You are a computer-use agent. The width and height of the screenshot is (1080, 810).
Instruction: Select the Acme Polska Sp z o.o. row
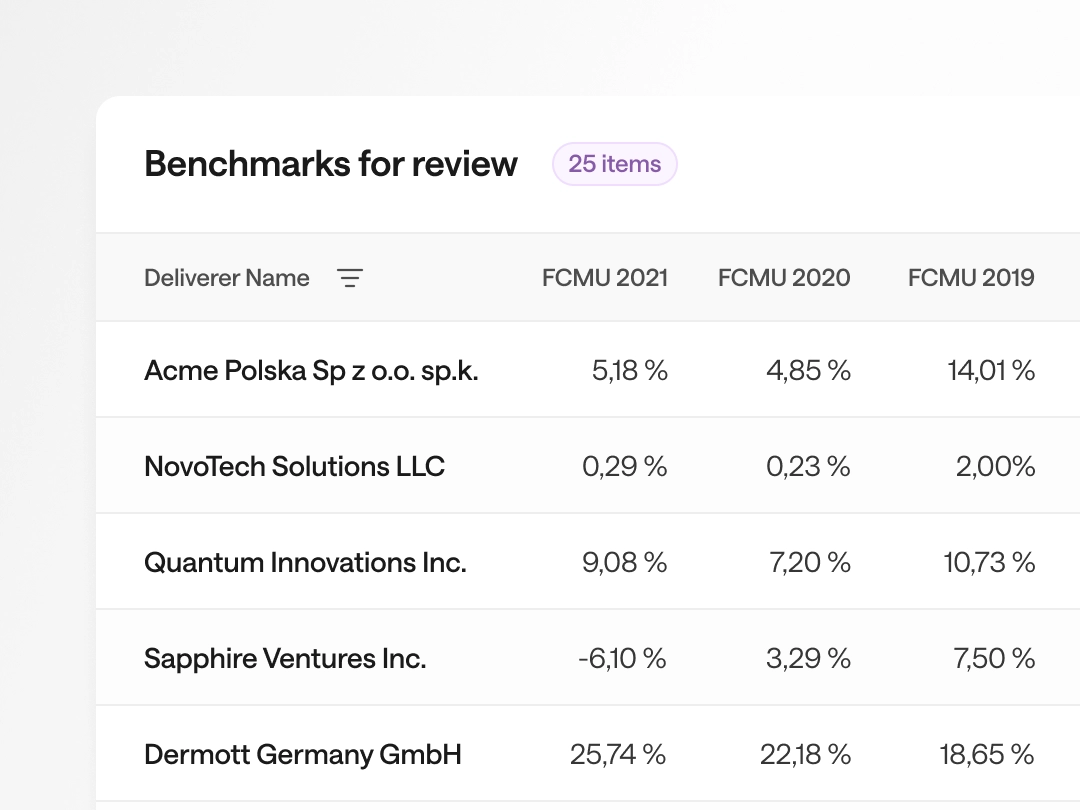click(x=311, y=370)
